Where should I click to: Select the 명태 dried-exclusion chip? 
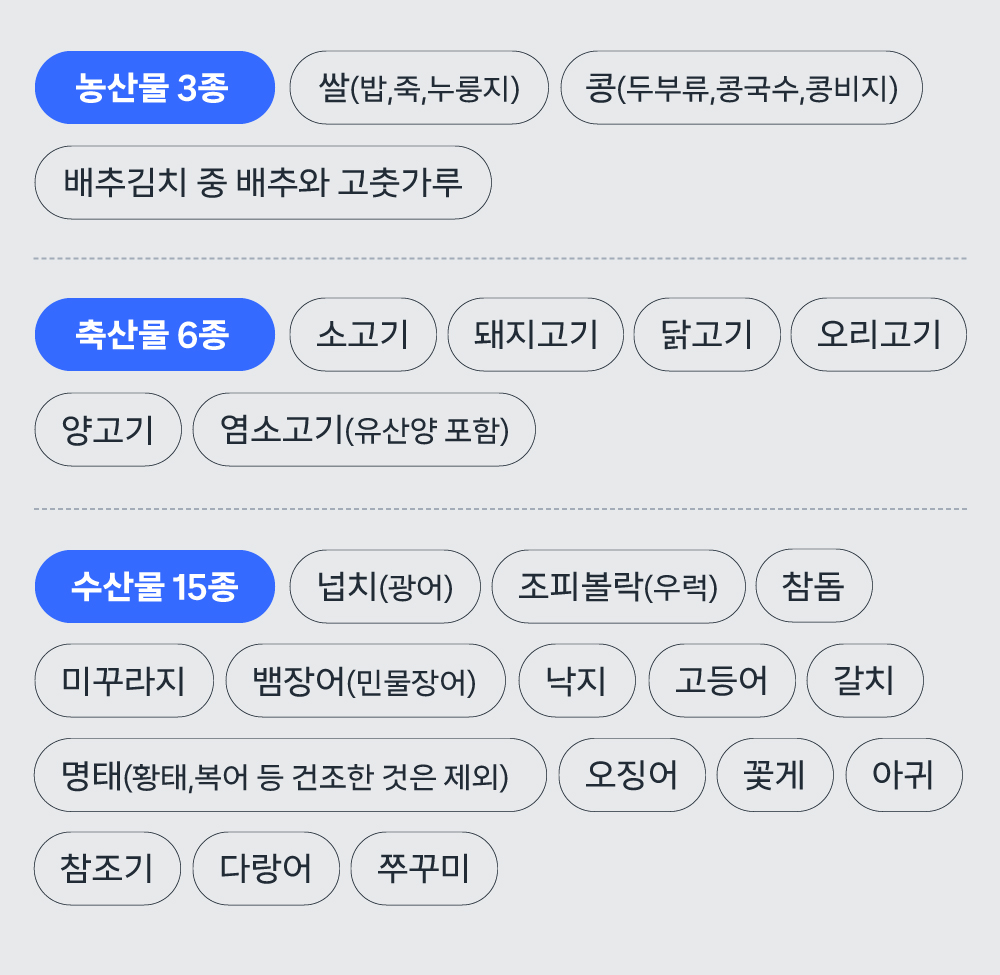pyautogui.click(x=290, y=775)
